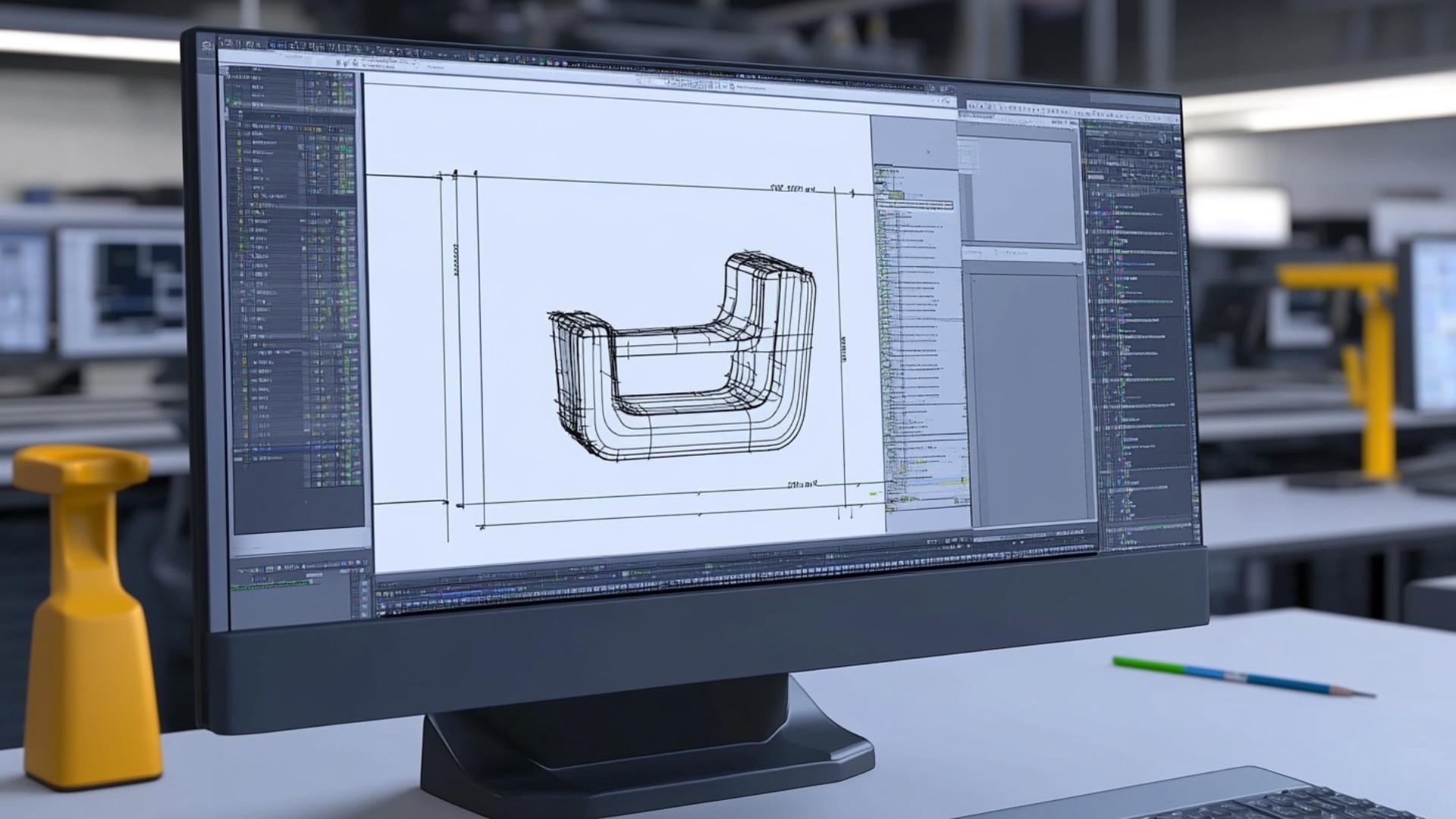Click the application logo icon in top-left corner
The width and height of the screenshot is (1456, 819).
[x=207, y=47]
